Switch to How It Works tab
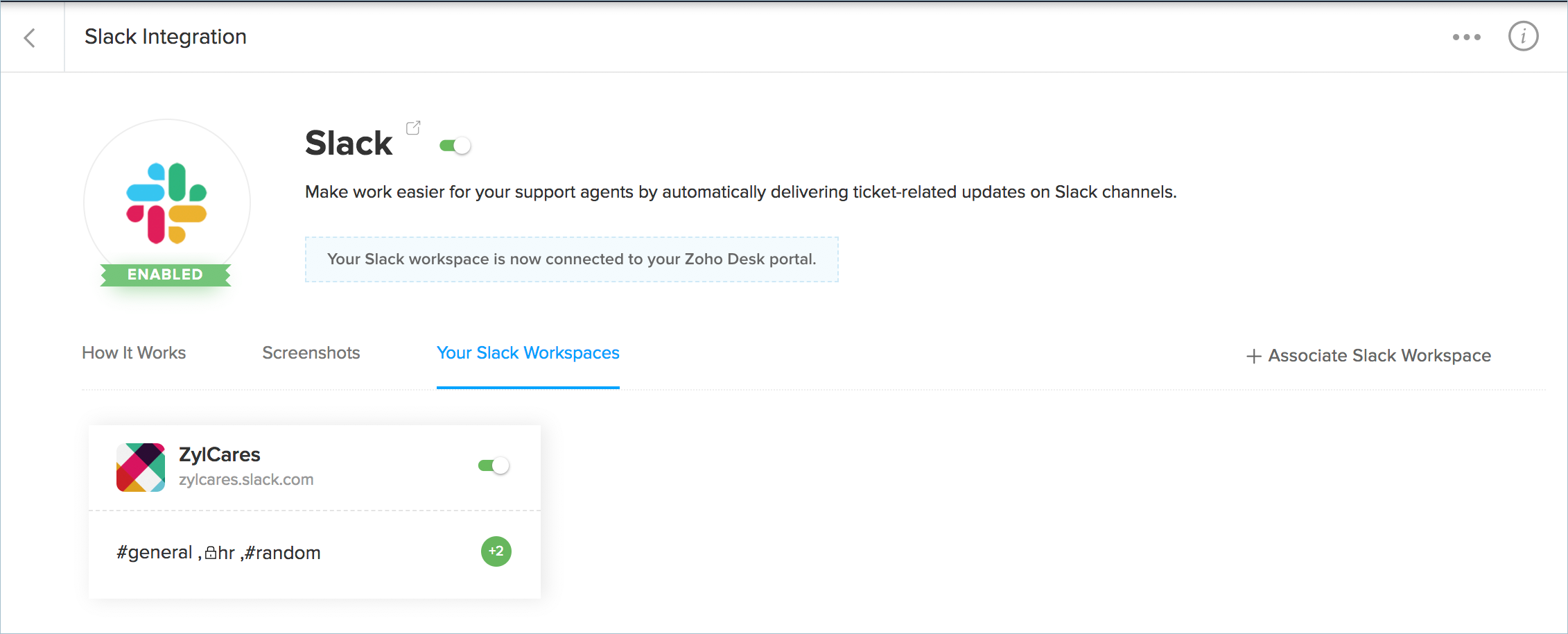This screenshot has width=1568, height=634. (x=134, y=353)
